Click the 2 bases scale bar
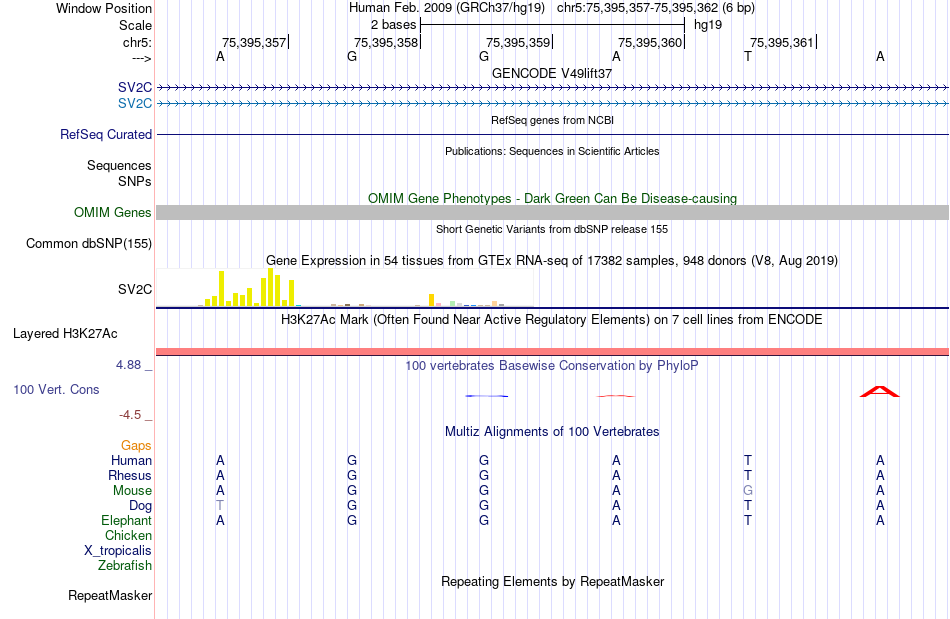The height and width of the screenshot is (619, 950). 552,25
